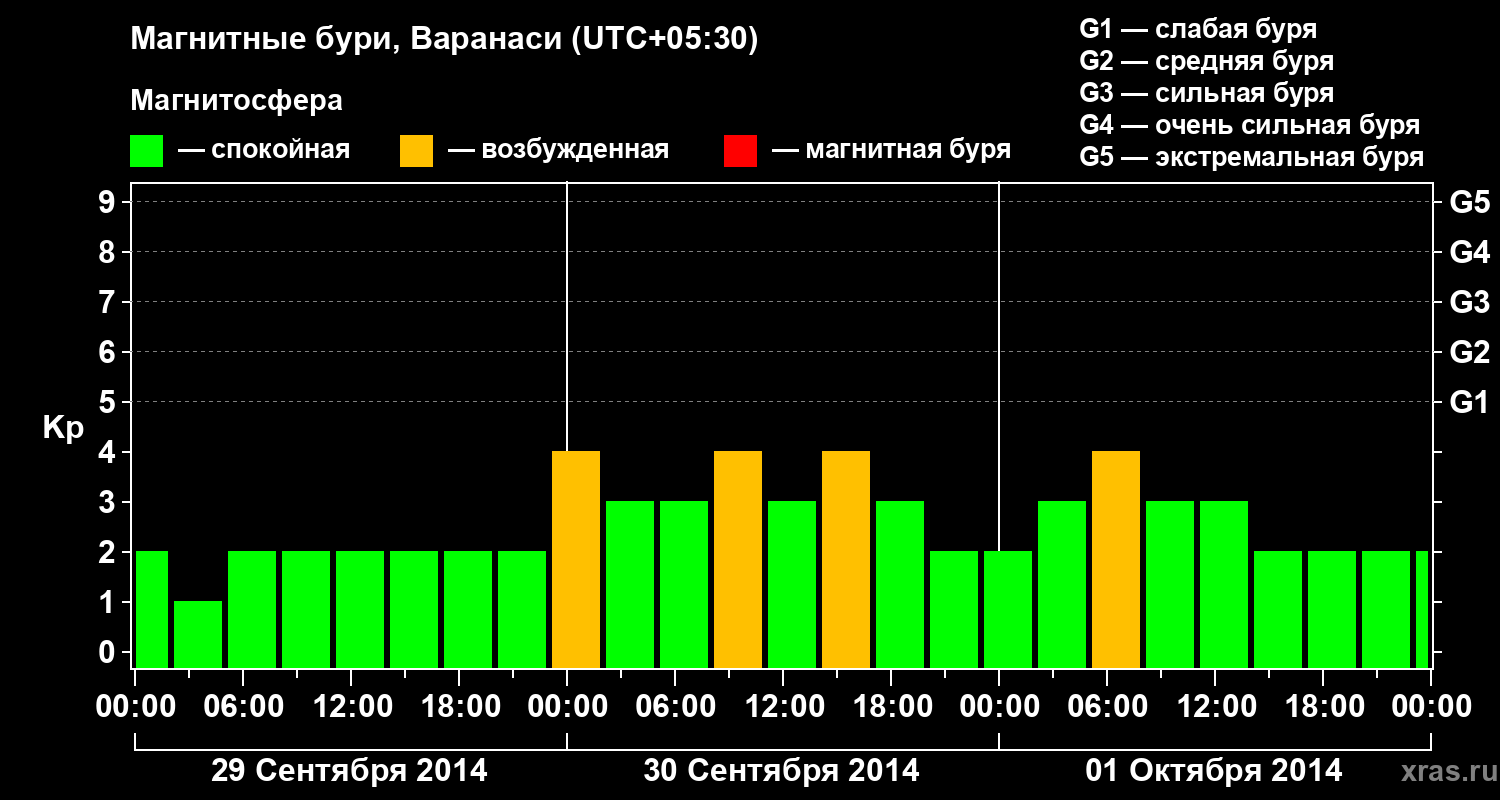1500x800 pixels.
Task: Click the 'G2 — средняя буря' legend line
Action: coord(1206,61)
